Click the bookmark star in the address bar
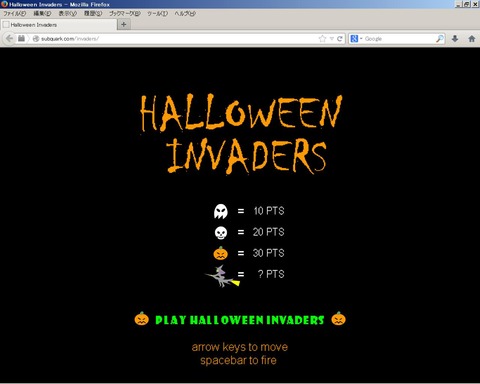 click(x=322, y=39)
